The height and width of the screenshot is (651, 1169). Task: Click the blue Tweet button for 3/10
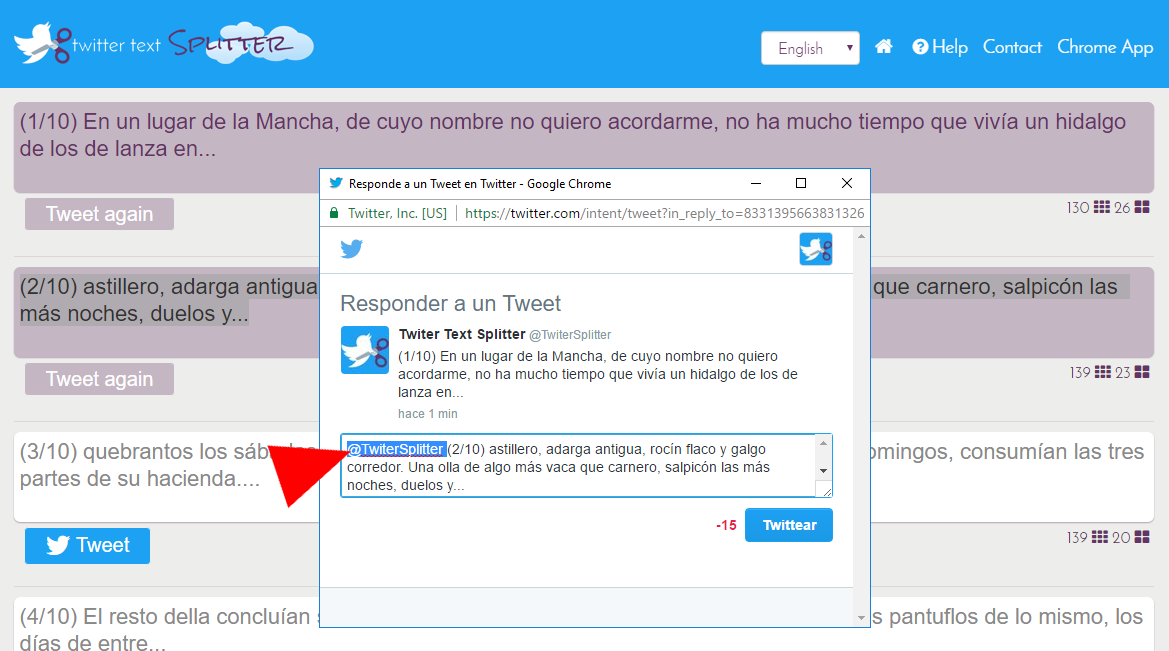pos(87,545)
